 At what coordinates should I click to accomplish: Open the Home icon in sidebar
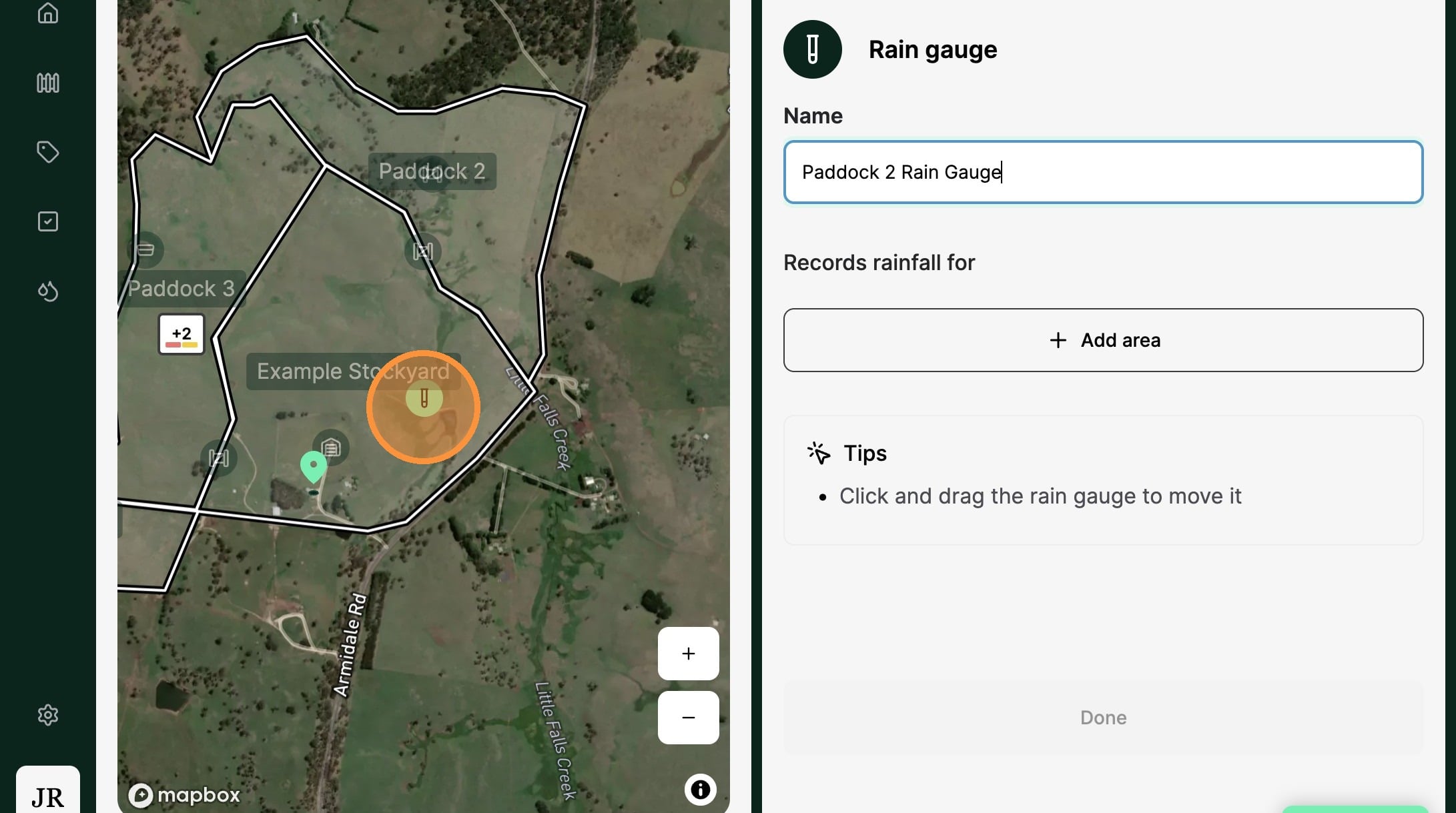(x=47, y=13)
